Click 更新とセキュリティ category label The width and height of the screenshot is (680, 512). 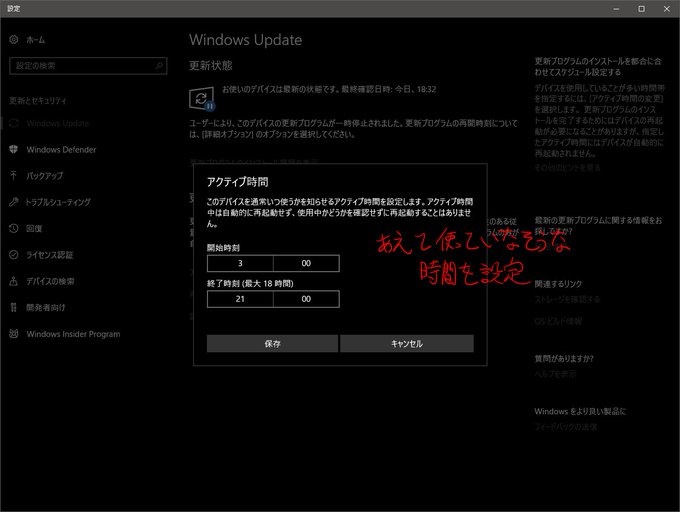[x=38, y=101]
